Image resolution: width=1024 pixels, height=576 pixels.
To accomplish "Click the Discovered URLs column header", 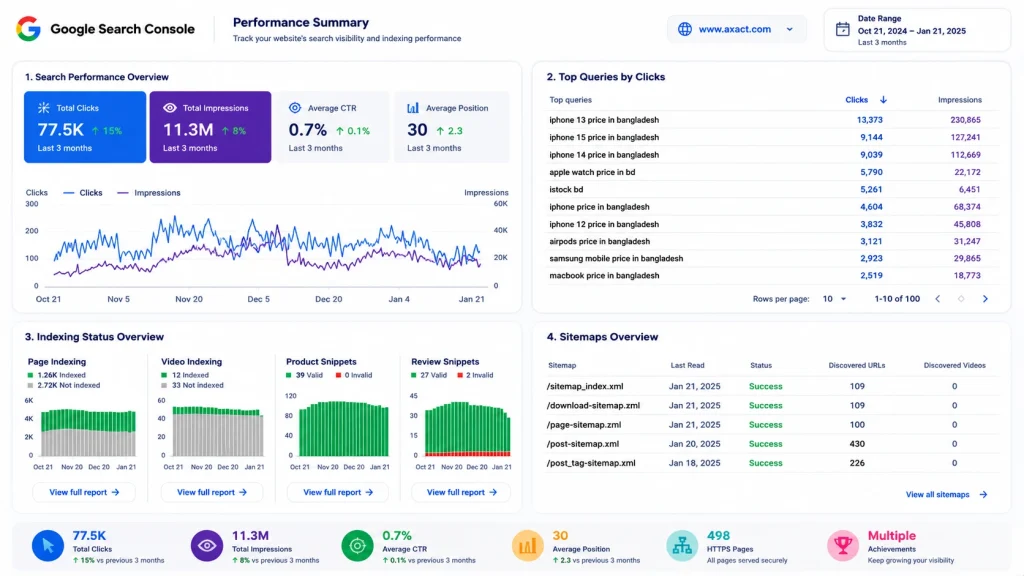I will click(x=857, y=366).
